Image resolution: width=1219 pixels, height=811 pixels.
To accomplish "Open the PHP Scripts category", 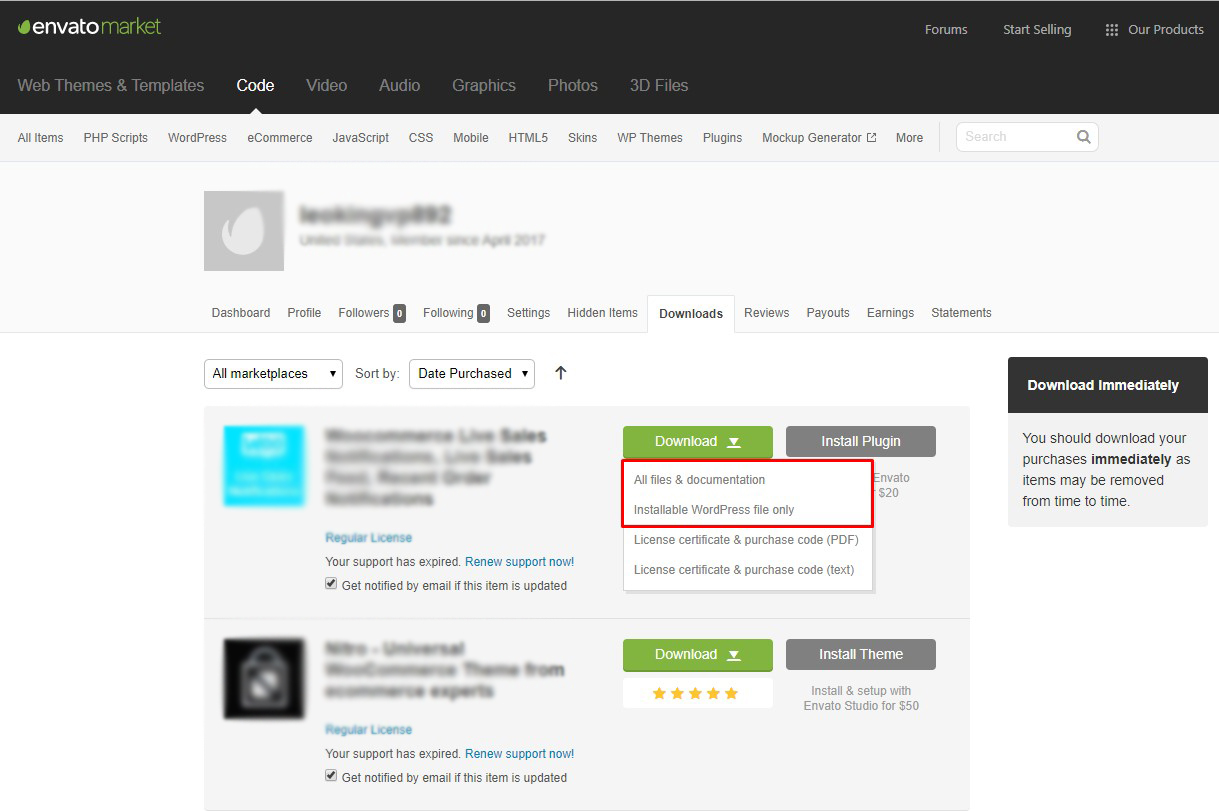I will pos(115,138).
